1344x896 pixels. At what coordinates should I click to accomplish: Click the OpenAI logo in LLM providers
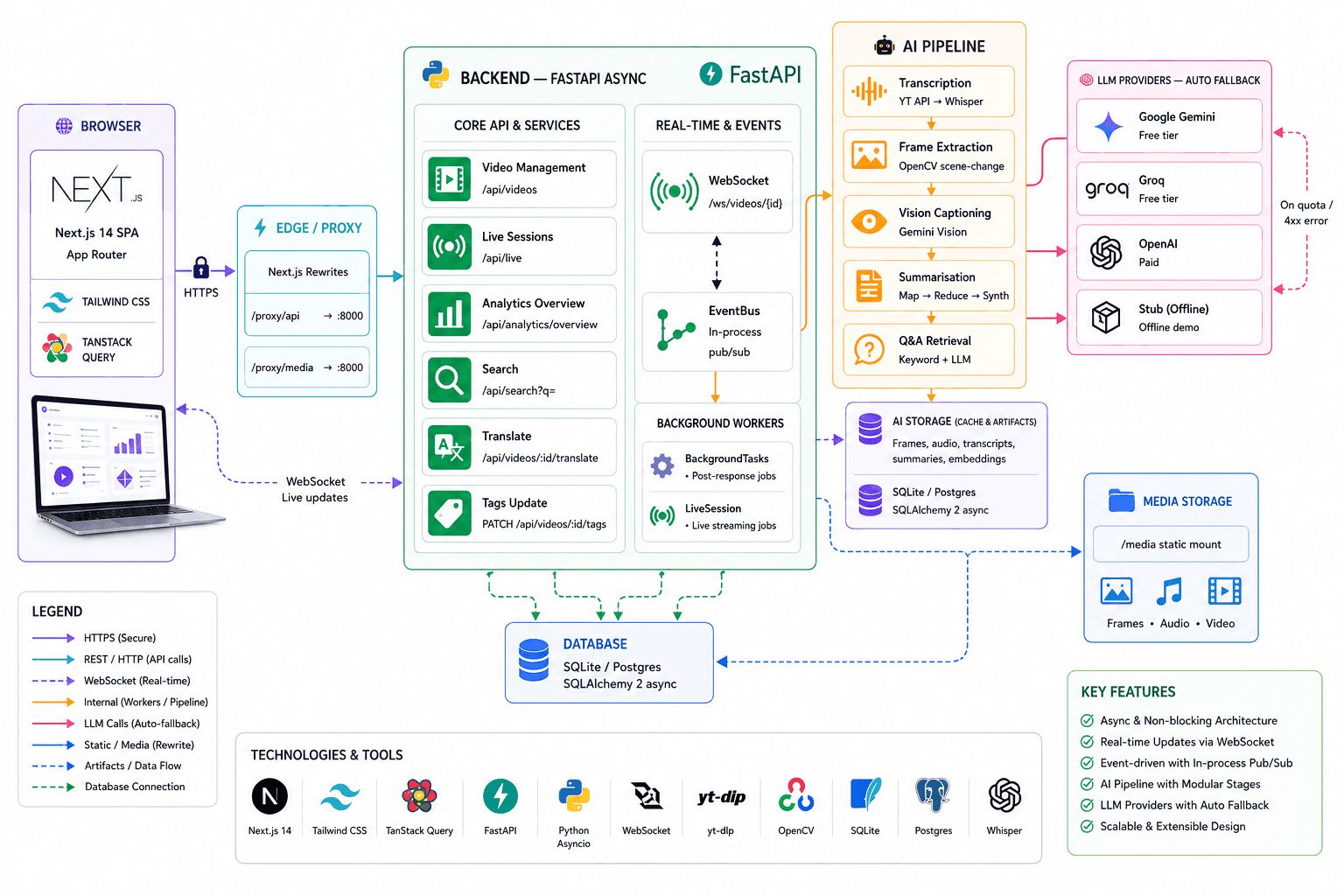(1106, 253)
